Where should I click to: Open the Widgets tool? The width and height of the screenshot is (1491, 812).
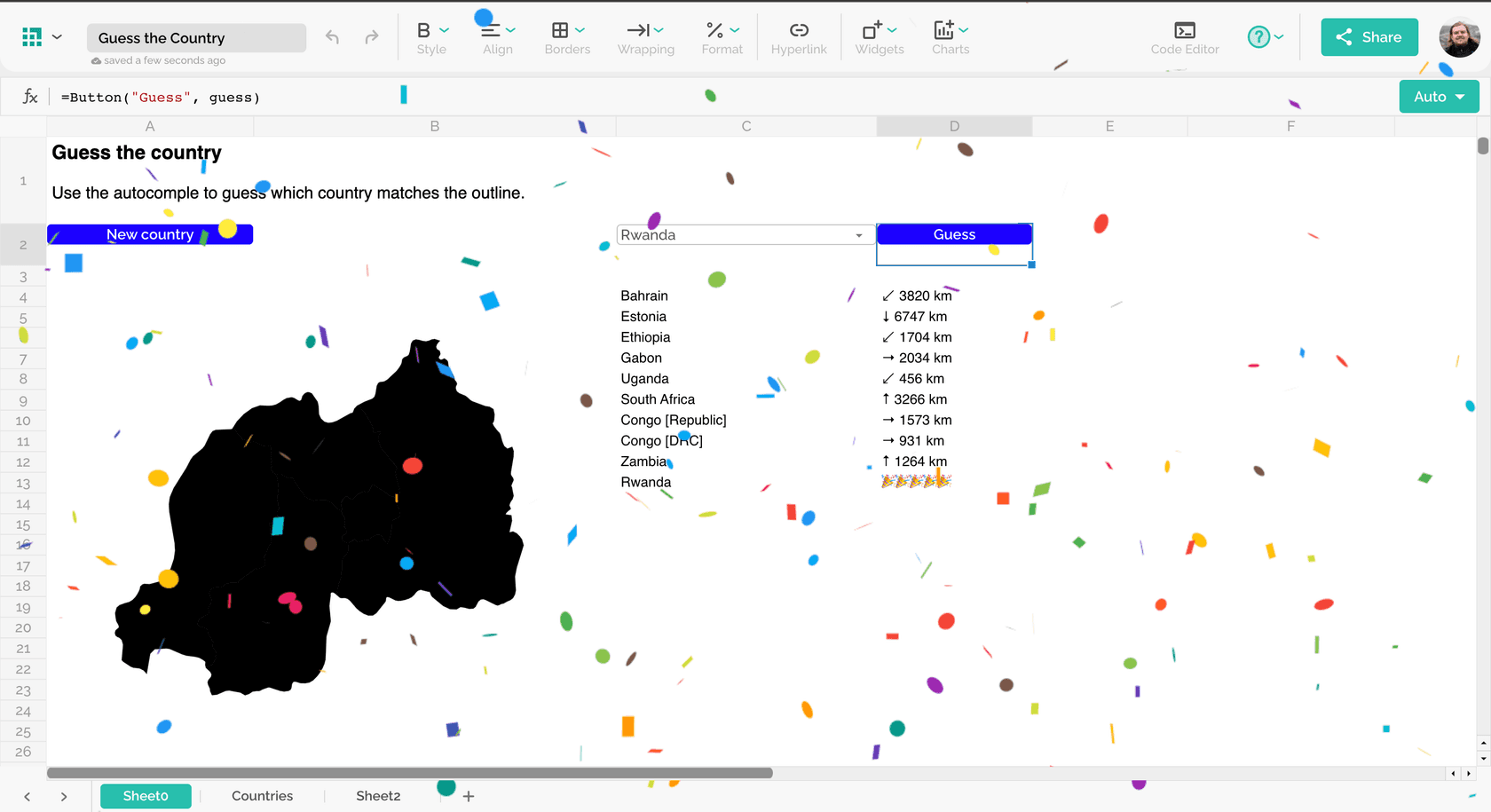872,30
